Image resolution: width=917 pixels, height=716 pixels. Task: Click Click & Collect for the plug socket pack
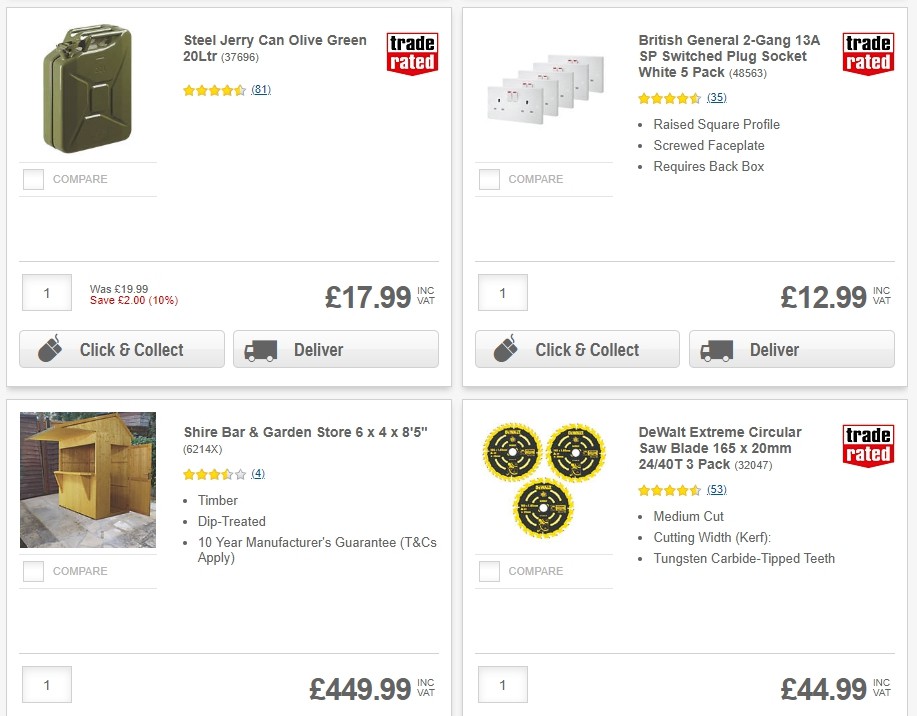tap(577, 350)
